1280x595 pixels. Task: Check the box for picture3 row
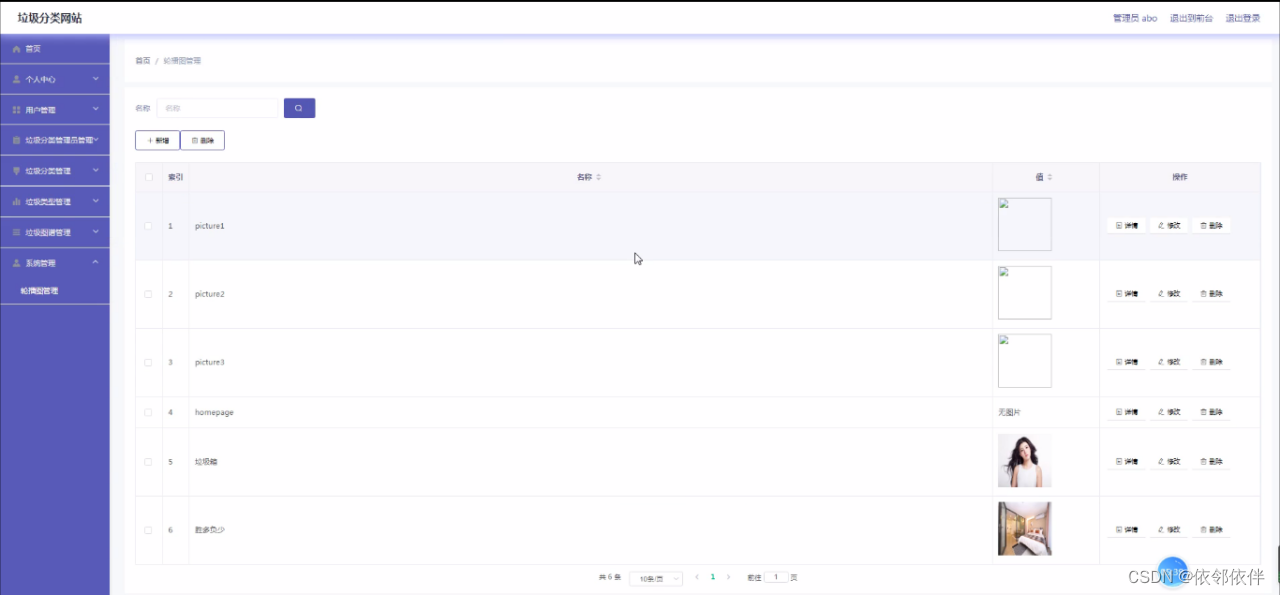pyautogui.click(x=148, y=362)
